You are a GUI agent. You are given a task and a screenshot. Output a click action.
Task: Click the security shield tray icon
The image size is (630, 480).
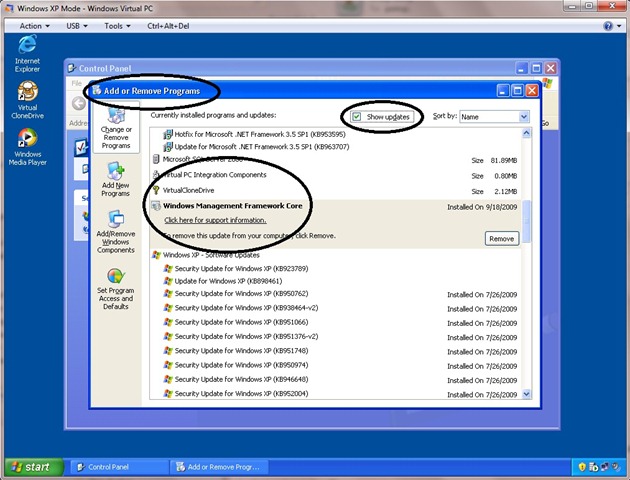click(x=582, y=467)
